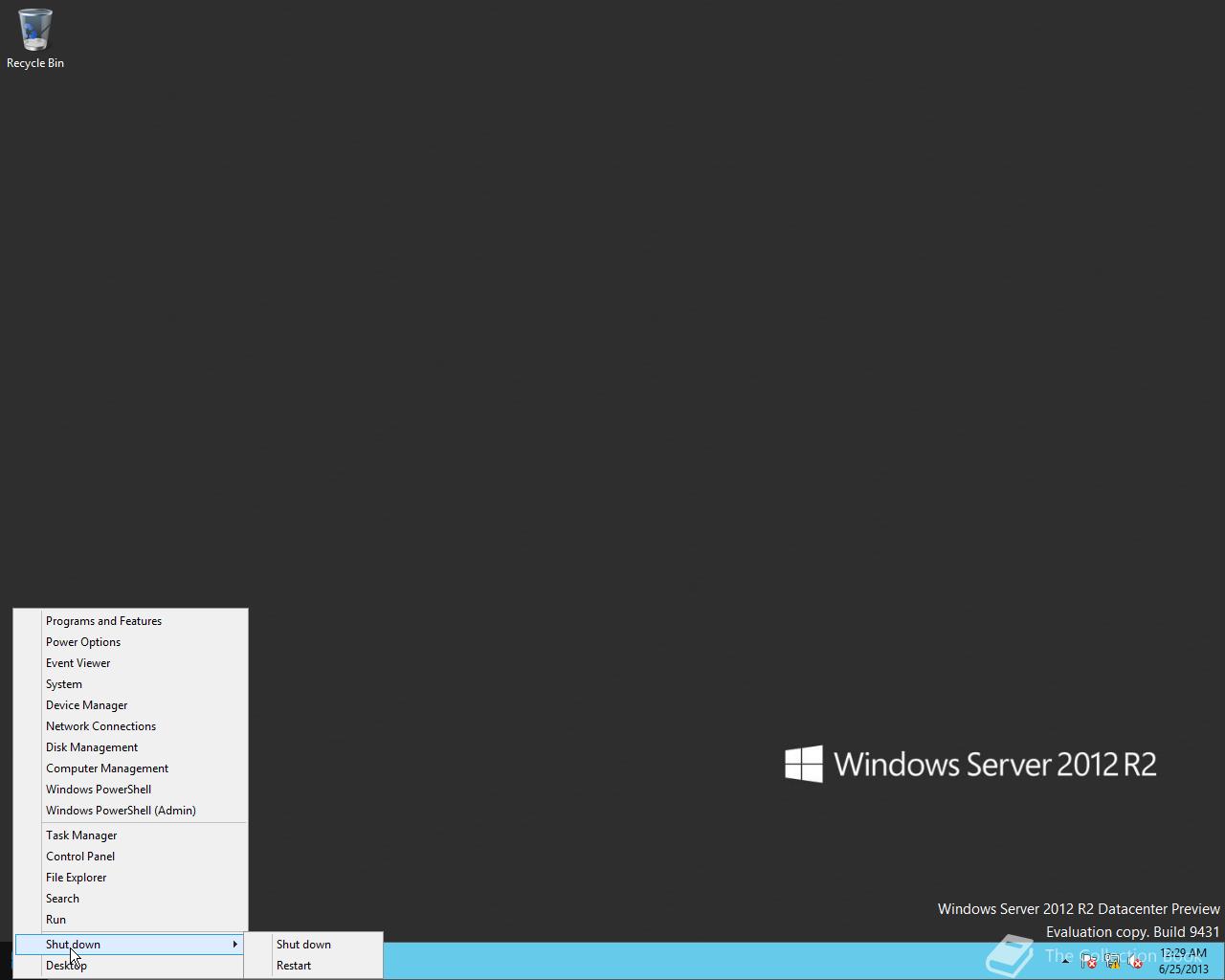This screenshot has height=980, width=1225.
Task: Open Device Manager
Action: 131,705
